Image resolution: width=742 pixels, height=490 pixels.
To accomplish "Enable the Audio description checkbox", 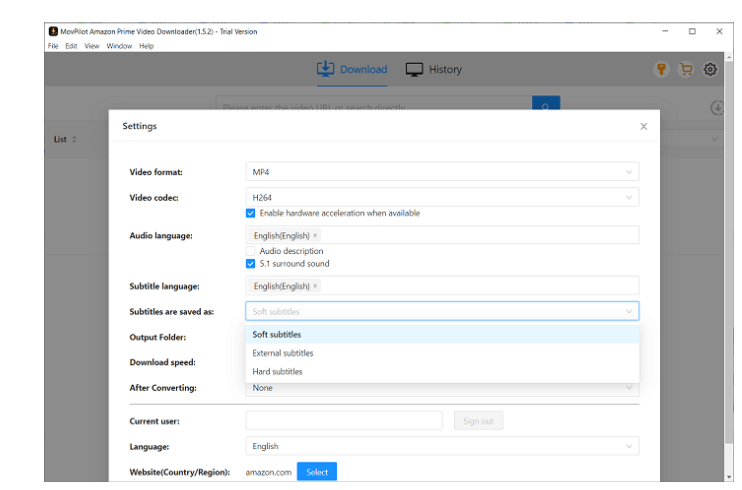I will [251, 251].
